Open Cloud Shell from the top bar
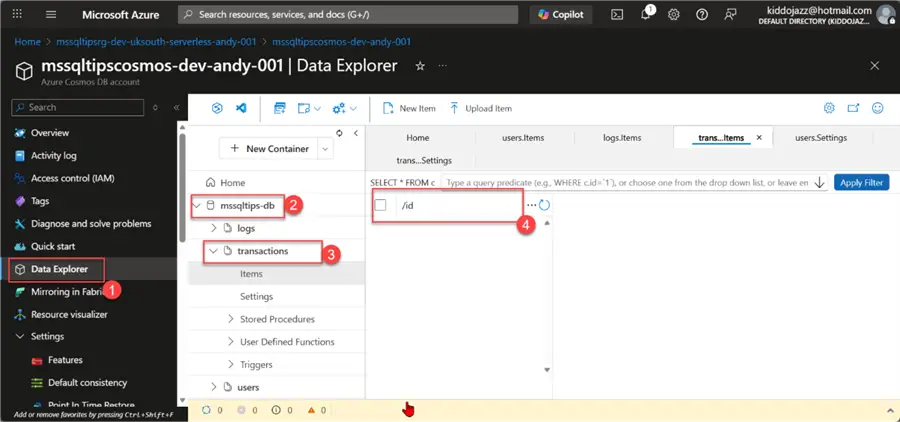Image resolution: width=900 pixels, height=422 pixels. (617, 15)
